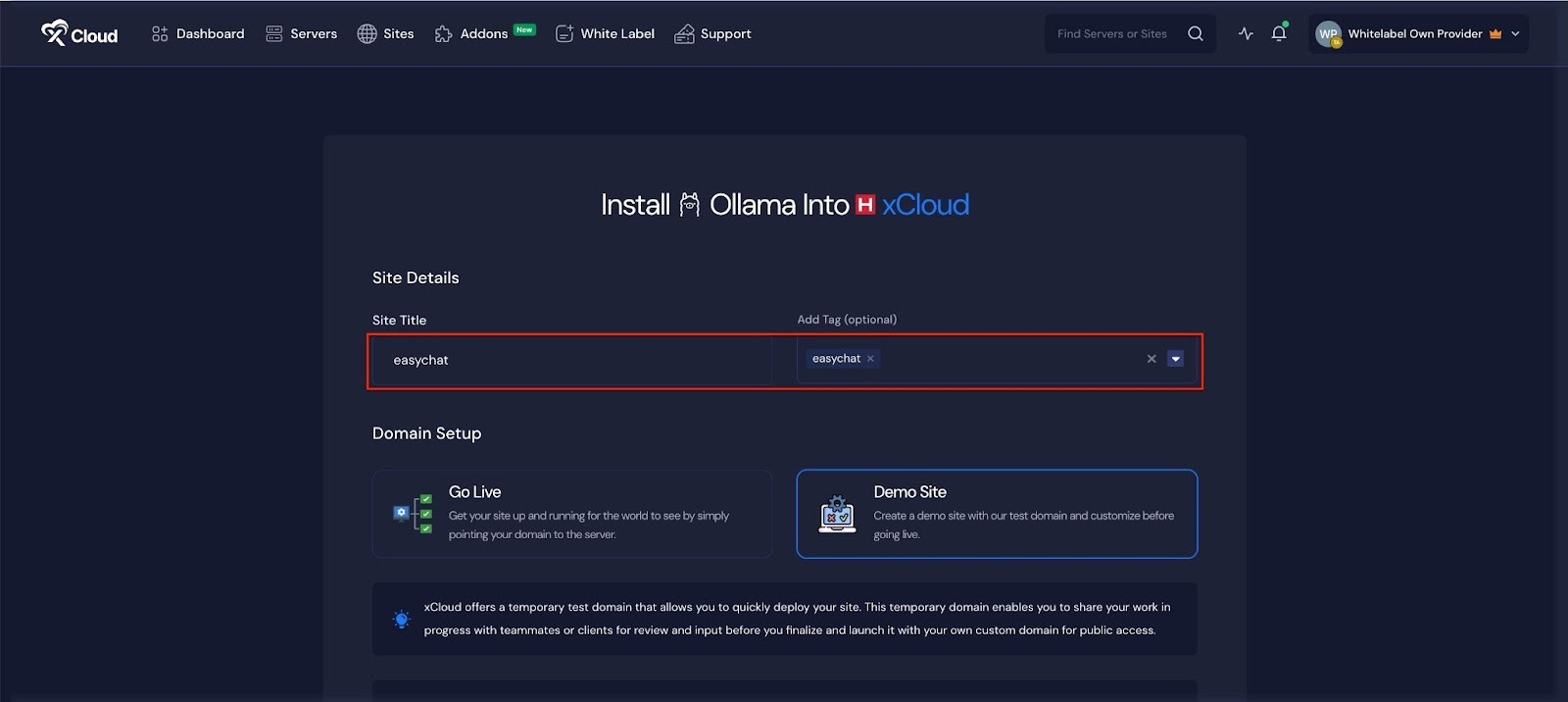The width and height of the screenshot is (1568, 702).
Task: Select the Demo Site domain option
Action: tap(997, 514)
